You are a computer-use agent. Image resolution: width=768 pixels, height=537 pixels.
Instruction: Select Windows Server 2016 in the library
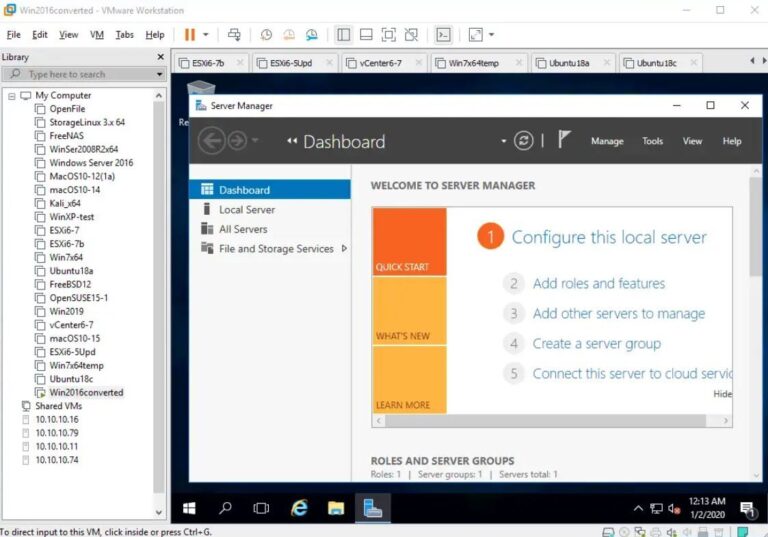pos(91,163)
